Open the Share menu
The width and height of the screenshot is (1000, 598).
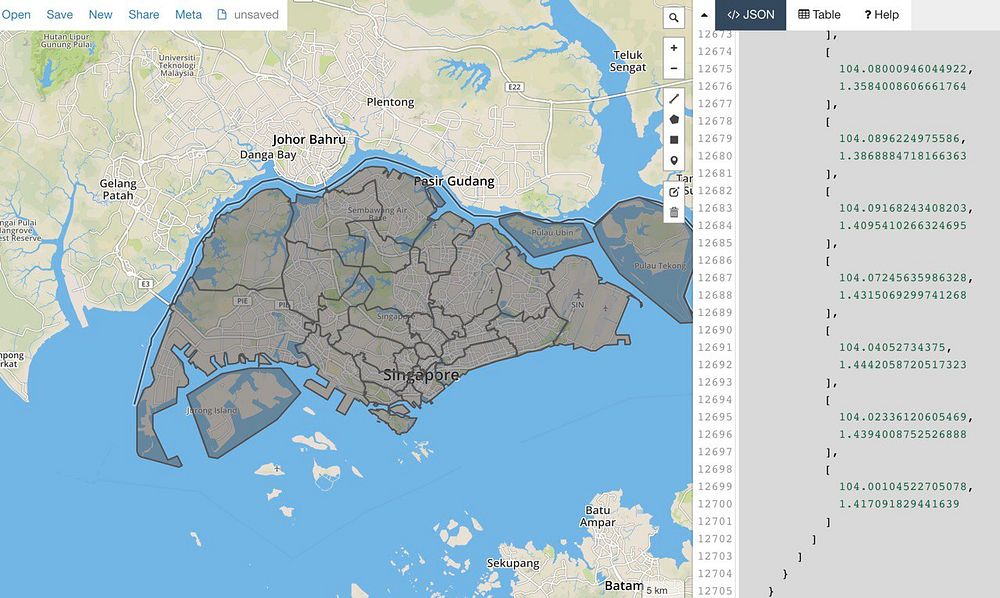[x=143, y=15]
